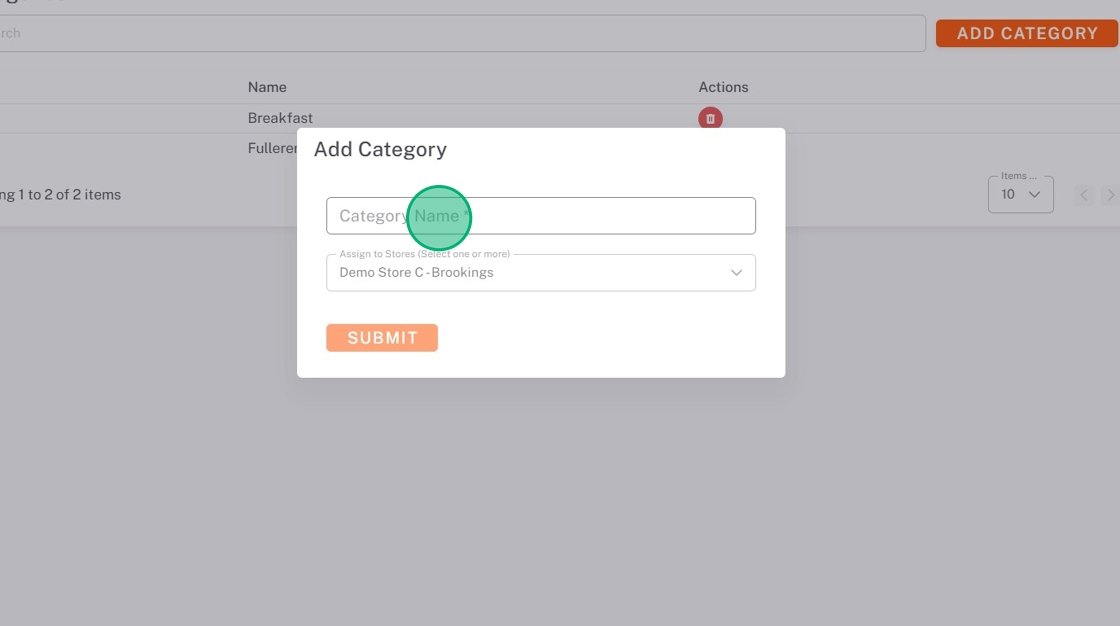Go to the next page arrow
1120x626 pixels.
click(1110, 195)
